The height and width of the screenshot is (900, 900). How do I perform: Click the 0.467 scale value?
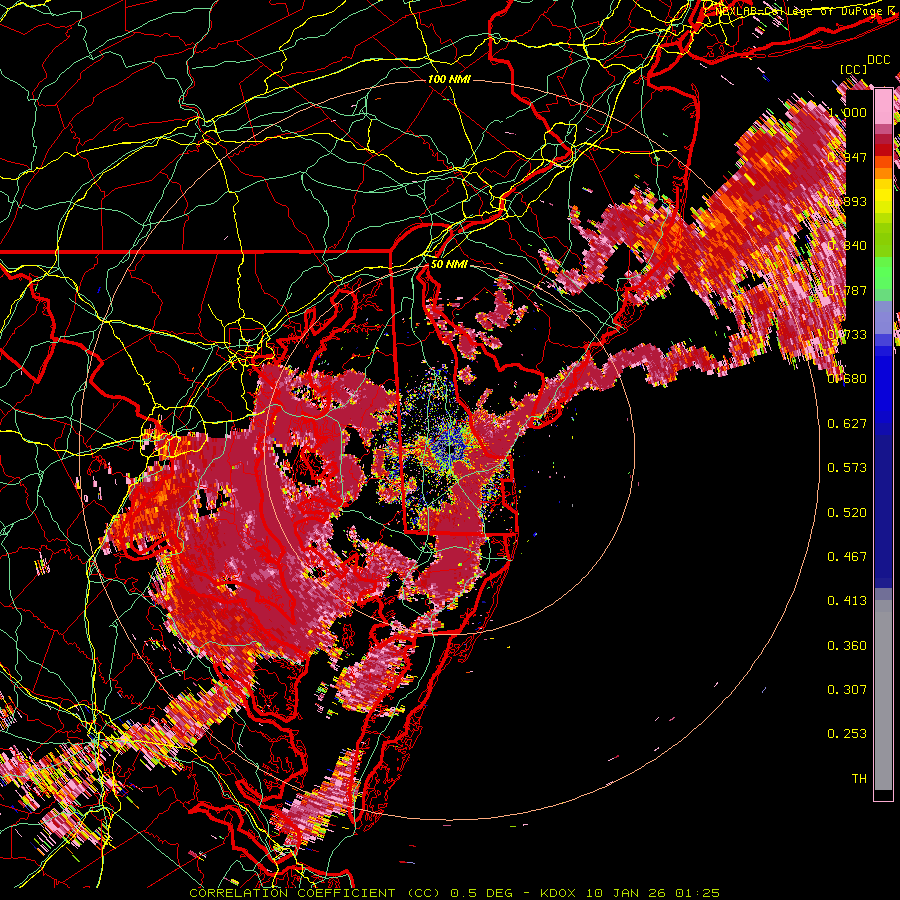[x=847, y=557]
